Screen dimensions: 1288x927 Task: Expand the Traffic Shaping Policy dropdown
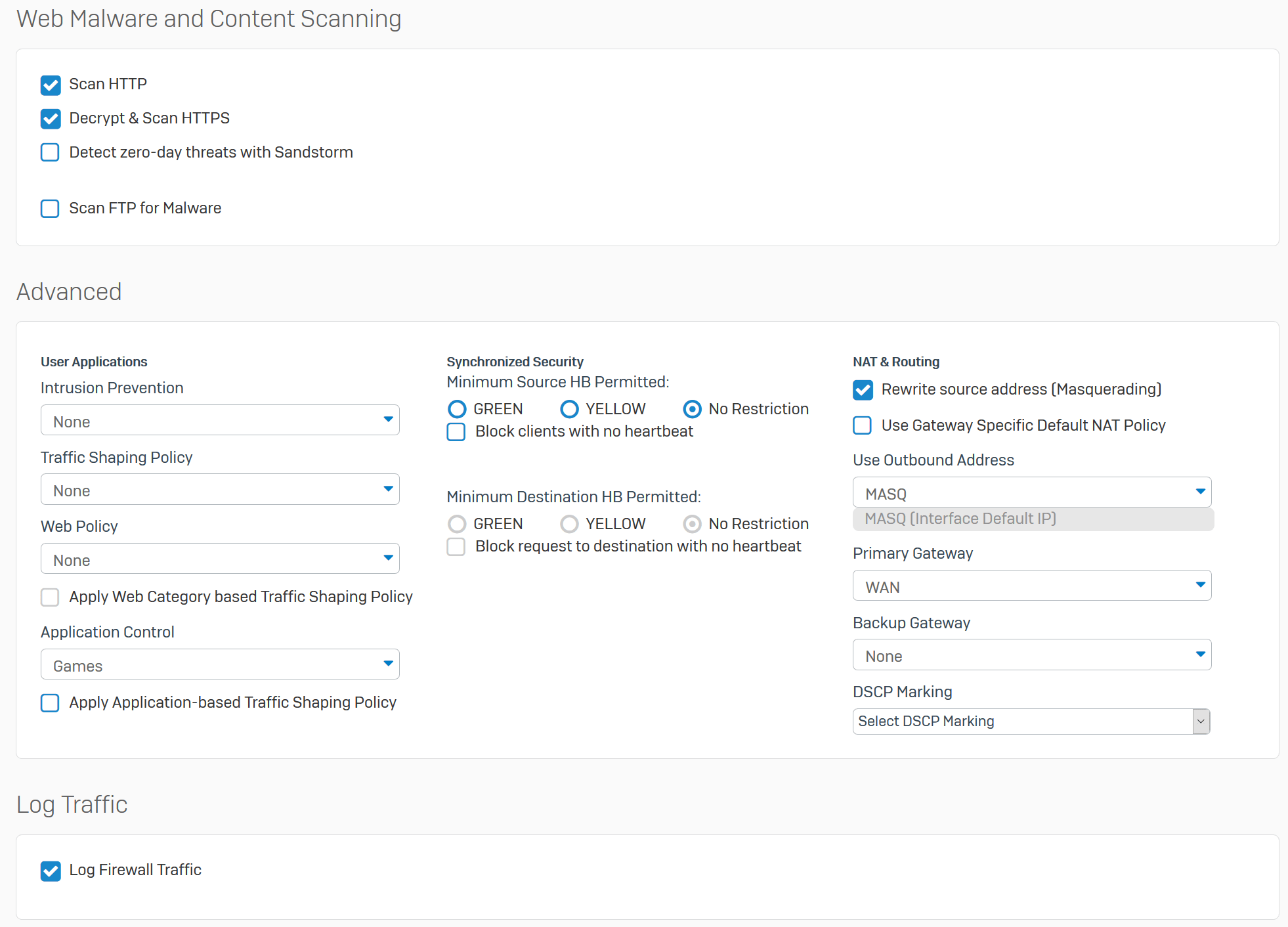pyautogui.click(x=220, y=490)
